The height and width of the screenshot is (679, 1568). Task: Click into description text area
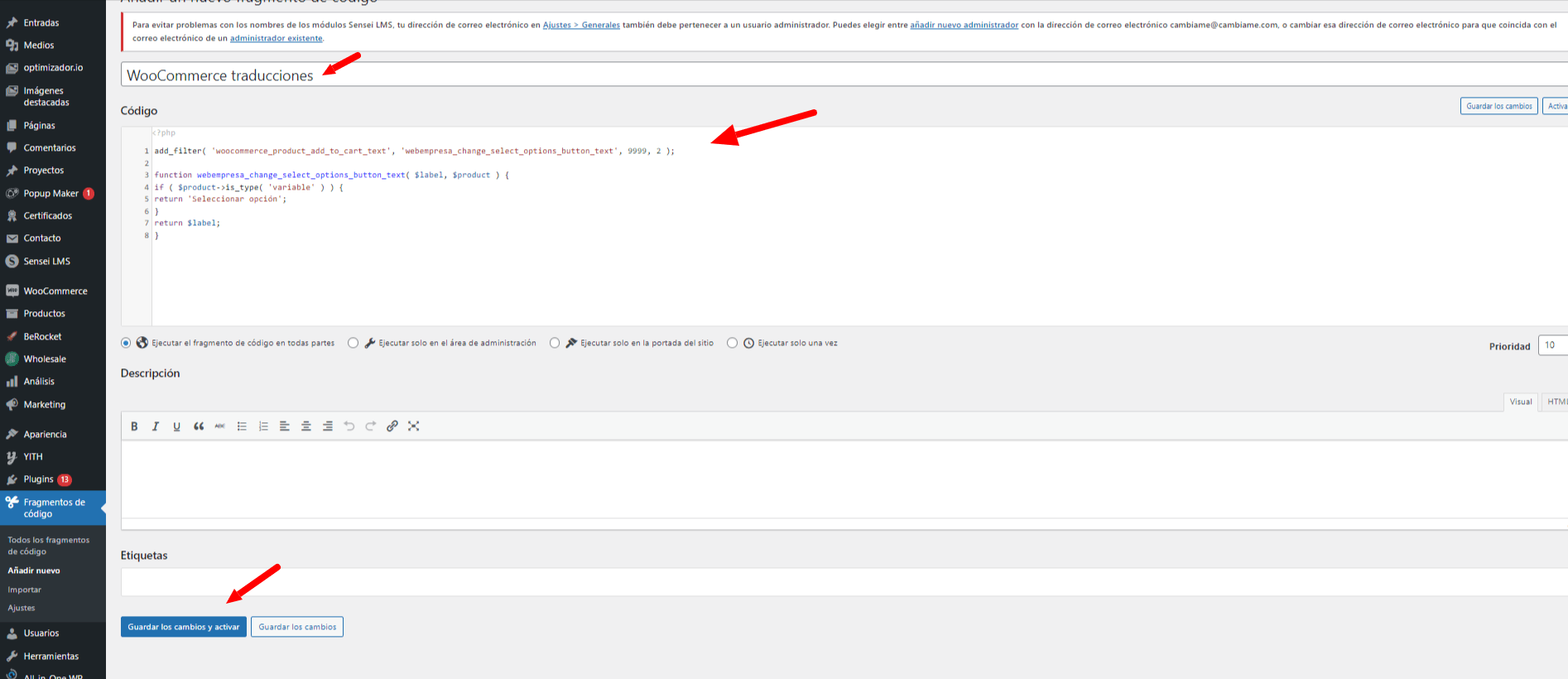coord(844,479)
